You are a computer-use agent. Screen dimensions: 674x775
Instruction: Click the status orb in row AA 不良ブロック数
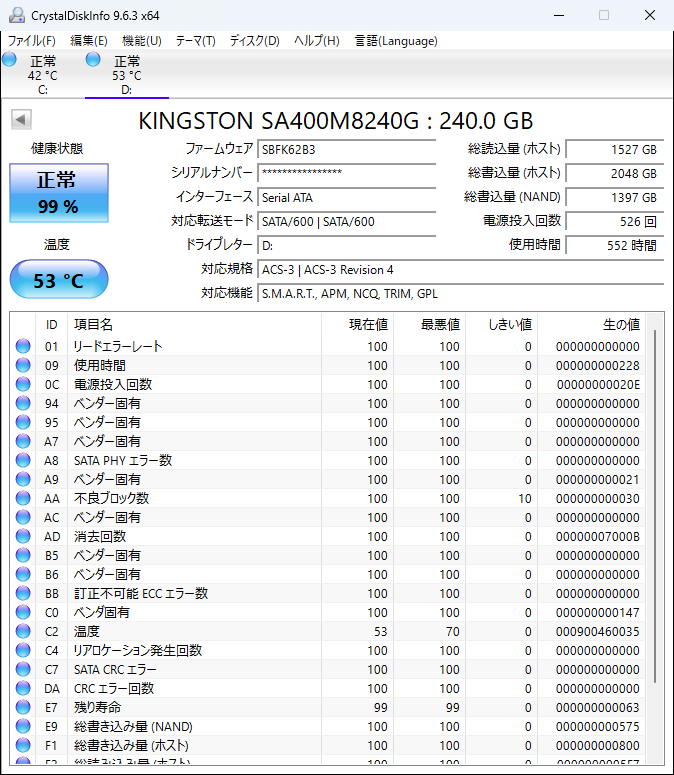coord(23,498)
